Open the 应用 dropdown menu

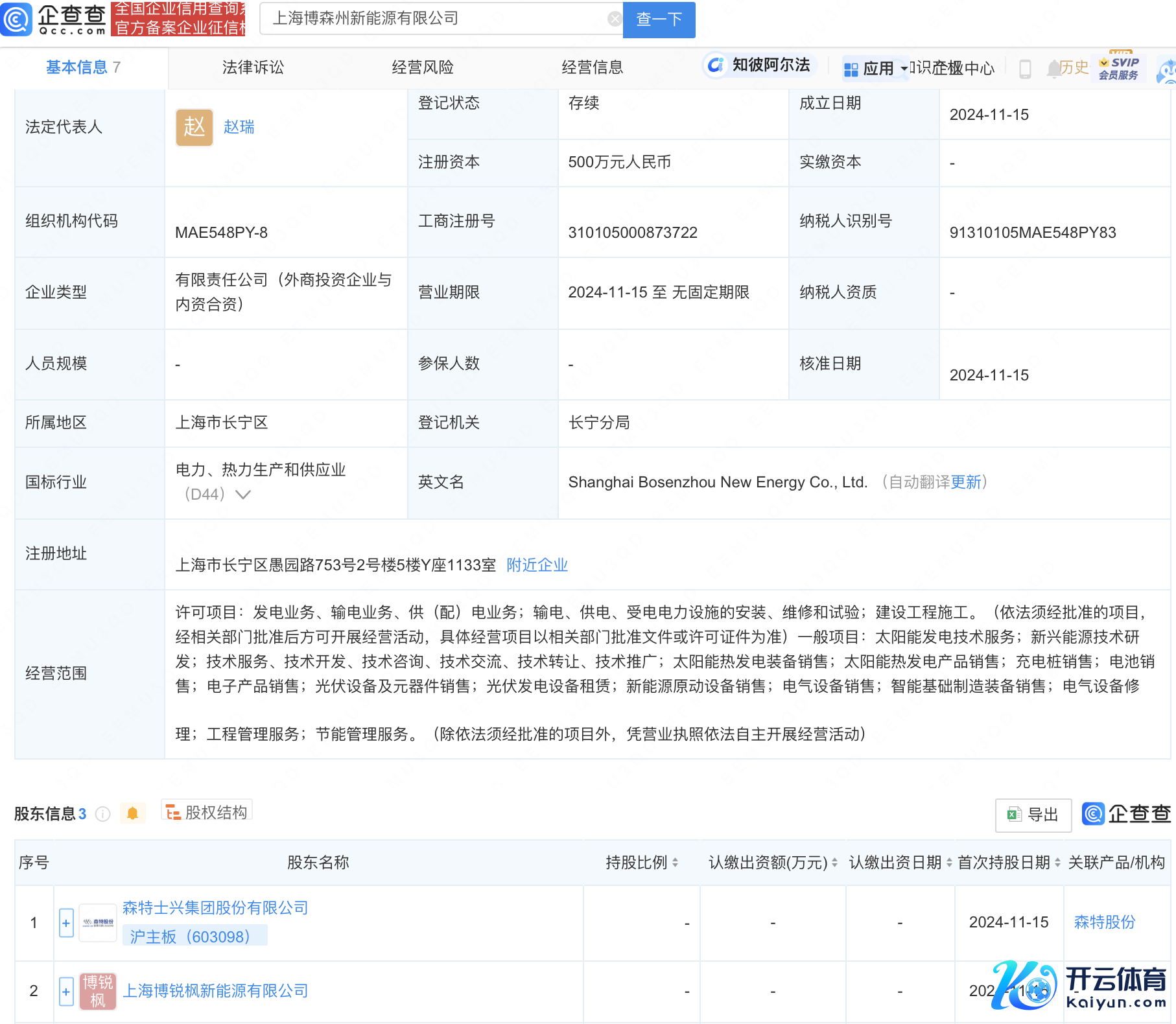pos(876,69)
